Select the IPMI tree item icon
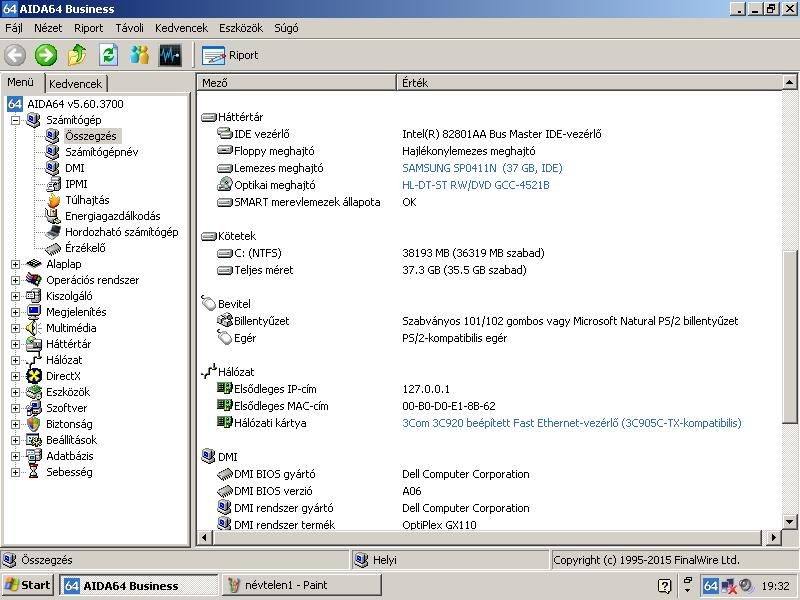 pos(52,184)
